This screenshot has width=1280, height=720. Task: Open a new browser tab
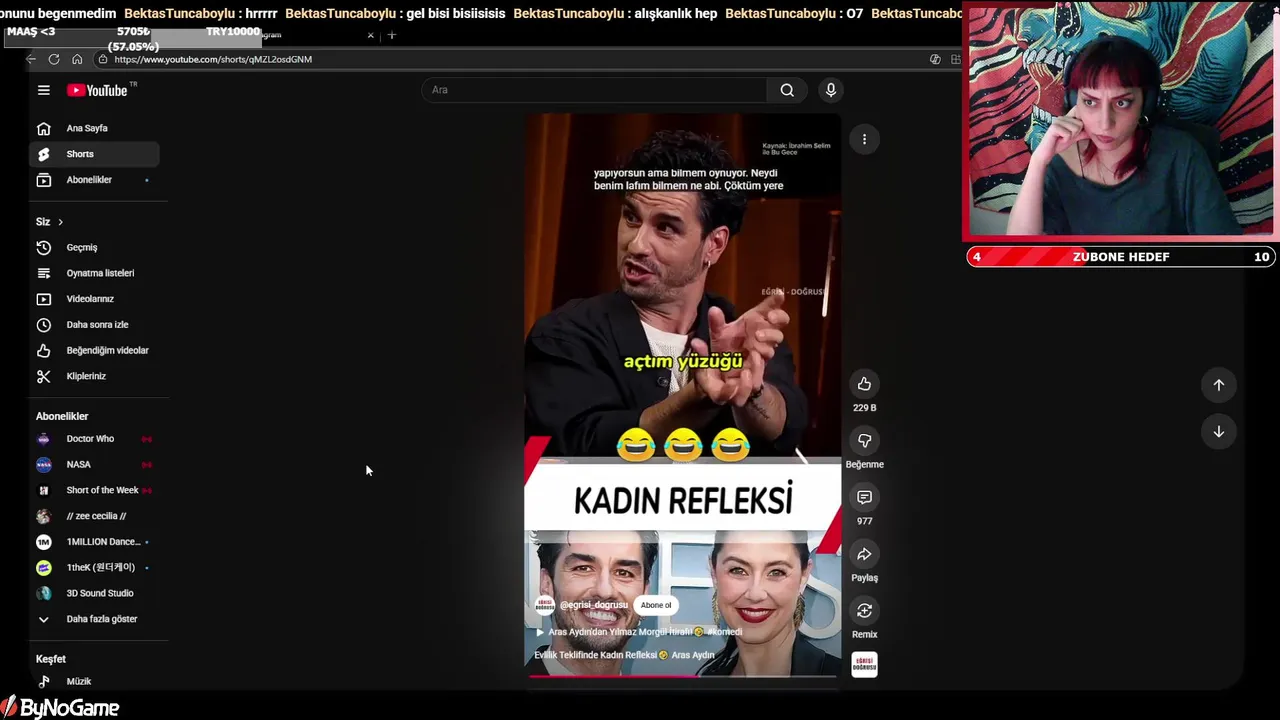[392, 35]
